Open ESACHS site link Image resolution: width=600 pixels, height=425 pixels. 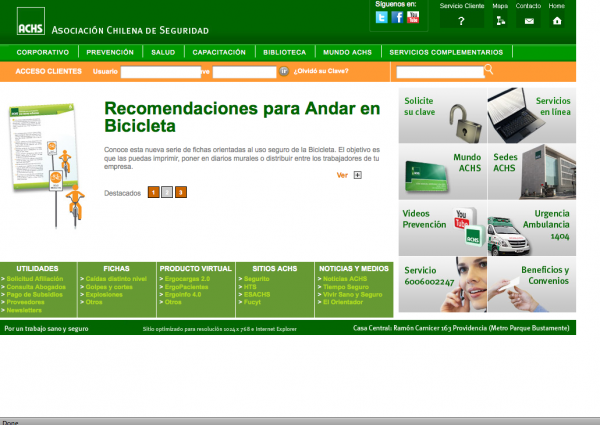pos(257,295)
